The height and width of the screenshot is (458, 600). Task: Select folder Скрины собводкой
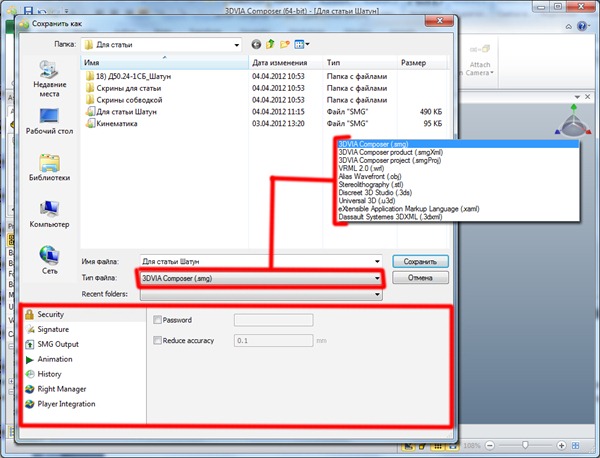tap(124, 100)
